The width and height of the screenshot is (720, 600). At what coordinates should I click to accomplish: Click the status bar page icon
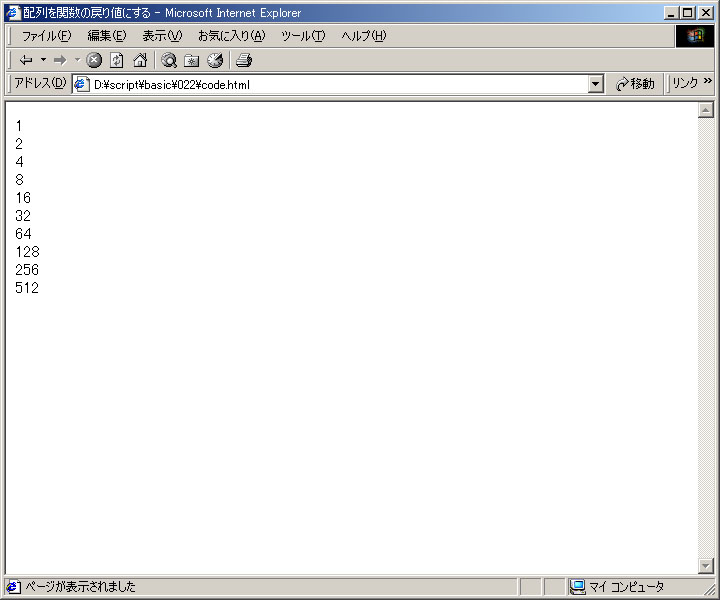13,587
